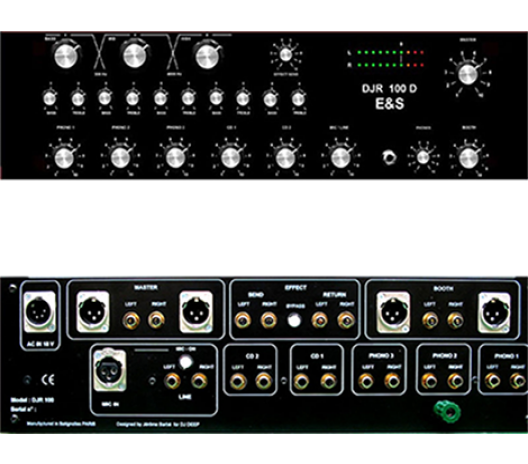Adjust the Bass EQ knob above Phono 1

[50, 98]
